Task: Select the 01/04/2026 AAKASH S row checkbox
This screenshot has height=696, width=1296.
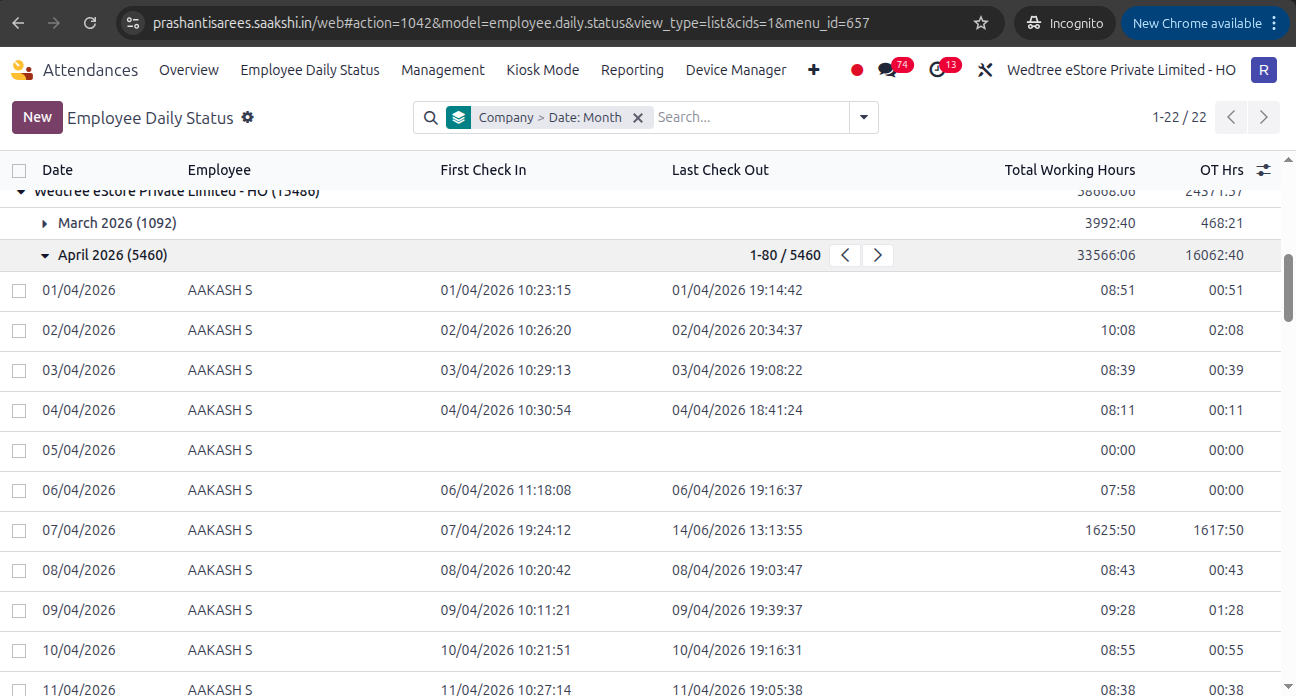Action: (x=19, y=291)
